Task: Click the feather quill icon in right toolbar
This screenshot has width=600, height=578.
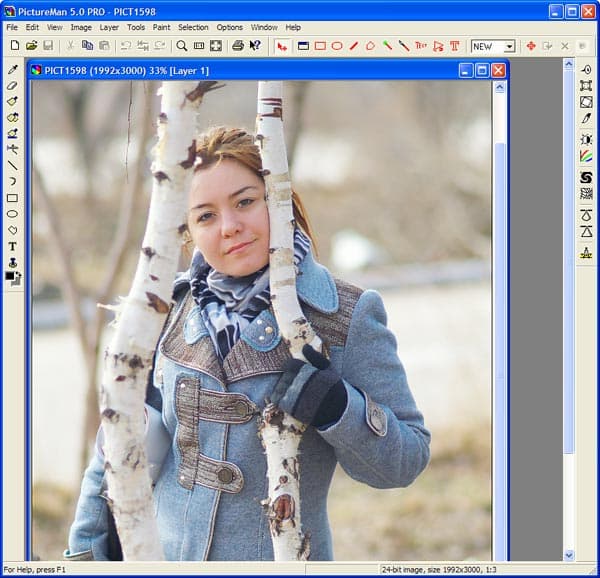Action: tap(586, 118)
